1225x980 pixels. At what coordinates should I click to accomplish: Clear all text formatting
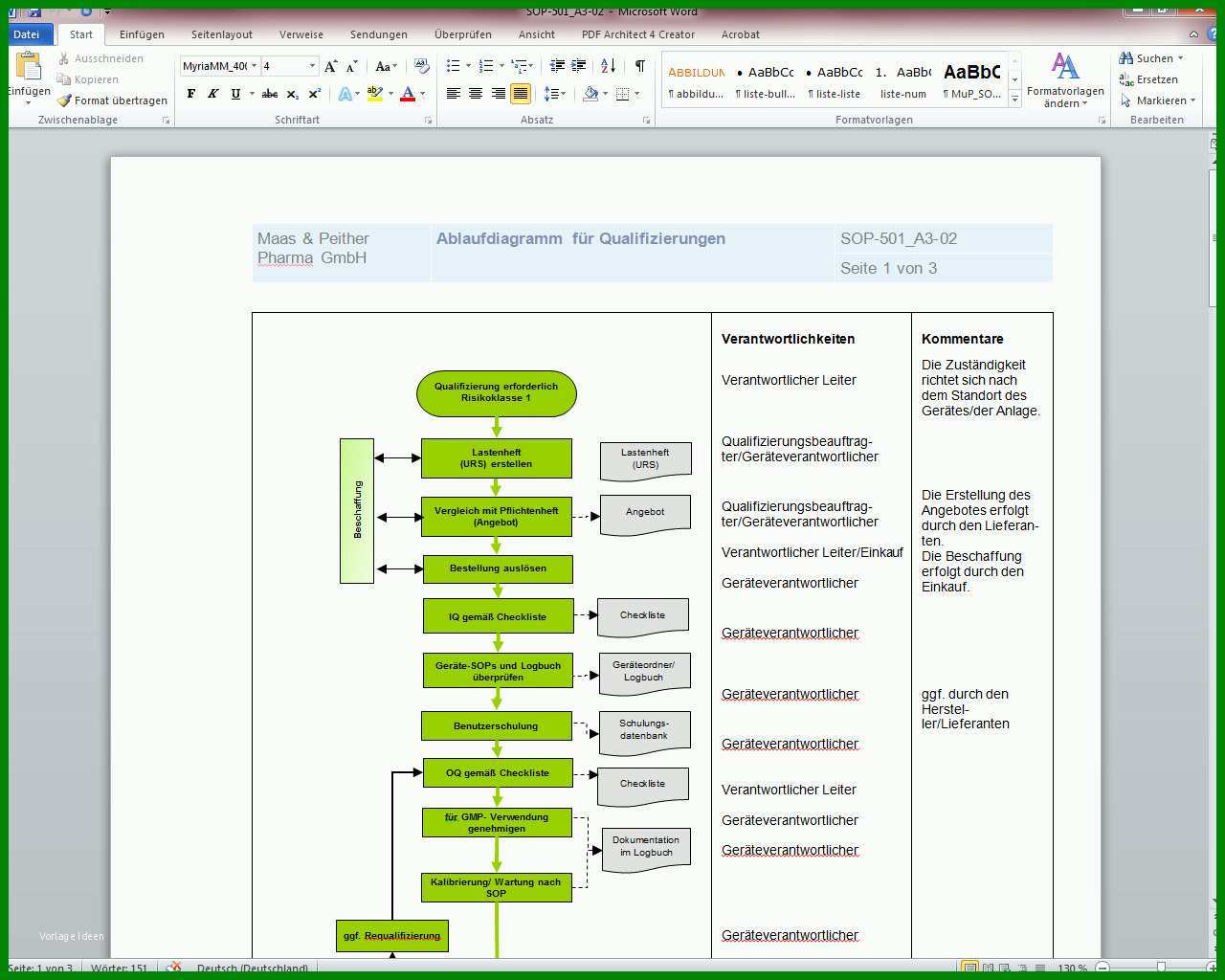click(421, 66)
